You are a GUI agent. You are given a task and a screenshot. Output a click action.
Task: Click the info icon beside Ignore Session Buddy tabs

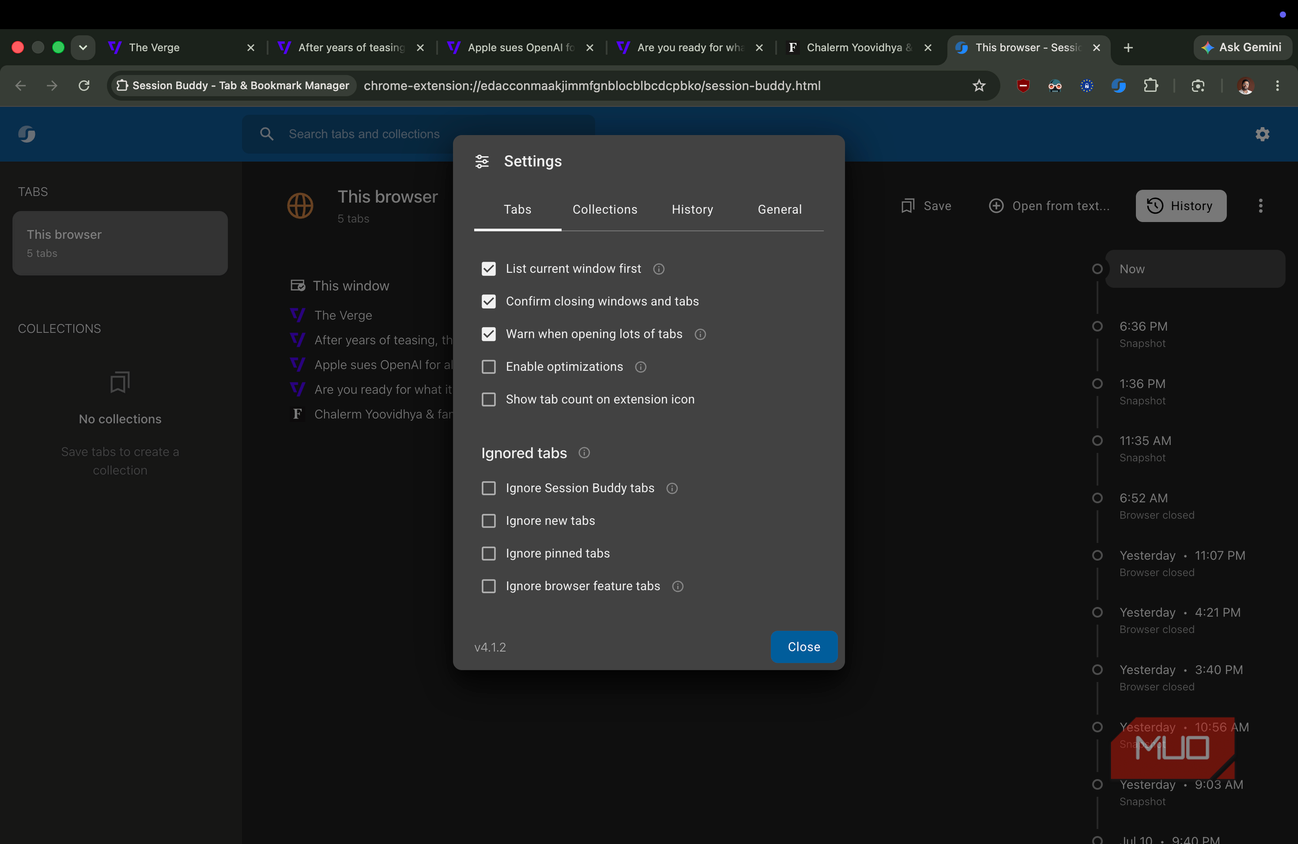click(672, 488)
